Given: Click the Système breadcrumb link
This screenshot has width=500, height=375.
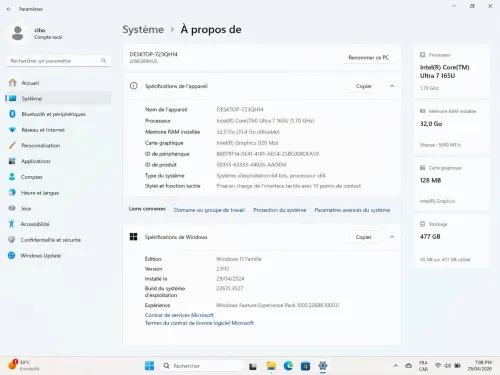Looking at the screenshot, I should (x=143, y=29).
